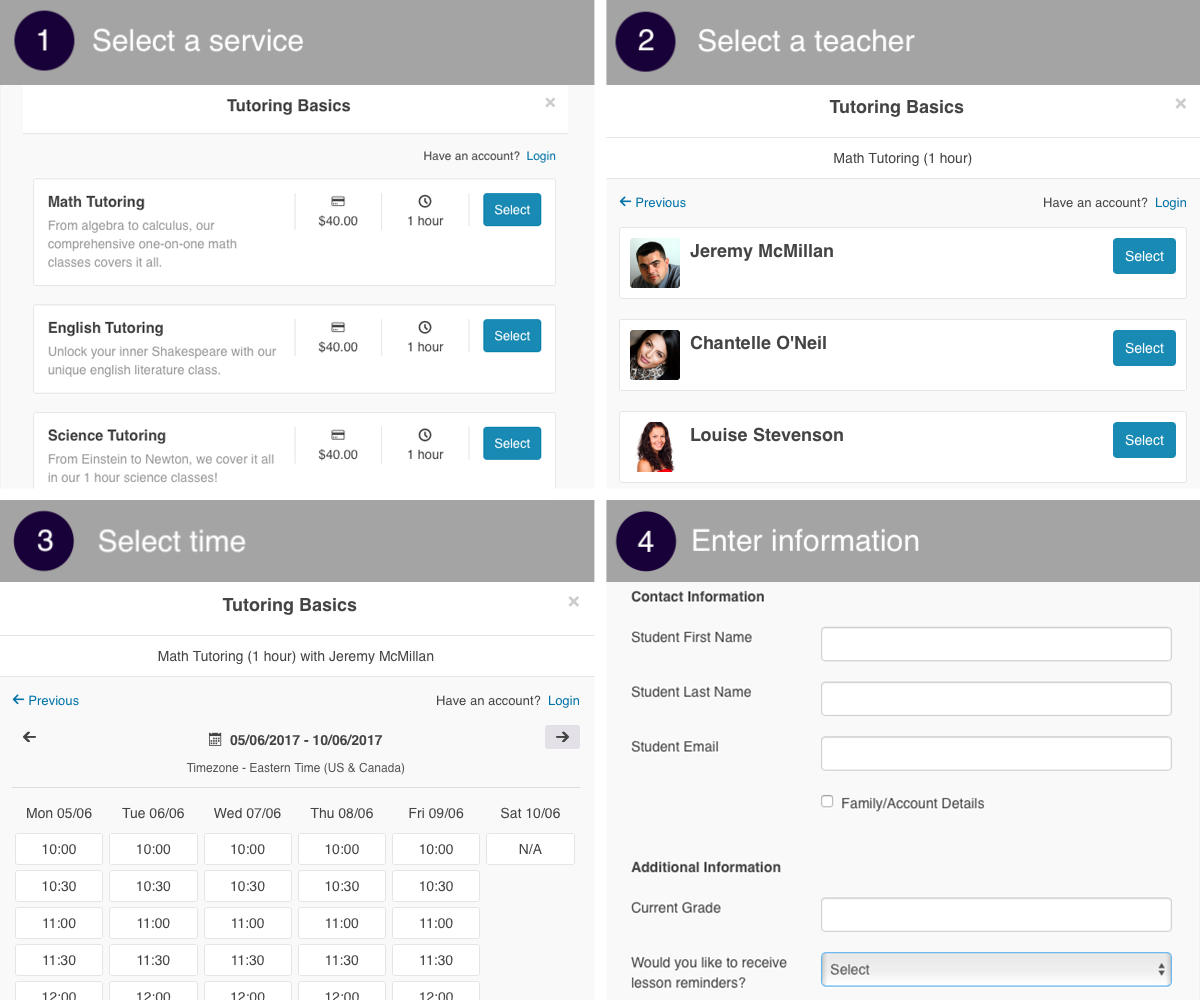Click Chantelle O'Neil's profile photo
The height and width of the screenshot is (1000, 1200).
coord(654,355)
